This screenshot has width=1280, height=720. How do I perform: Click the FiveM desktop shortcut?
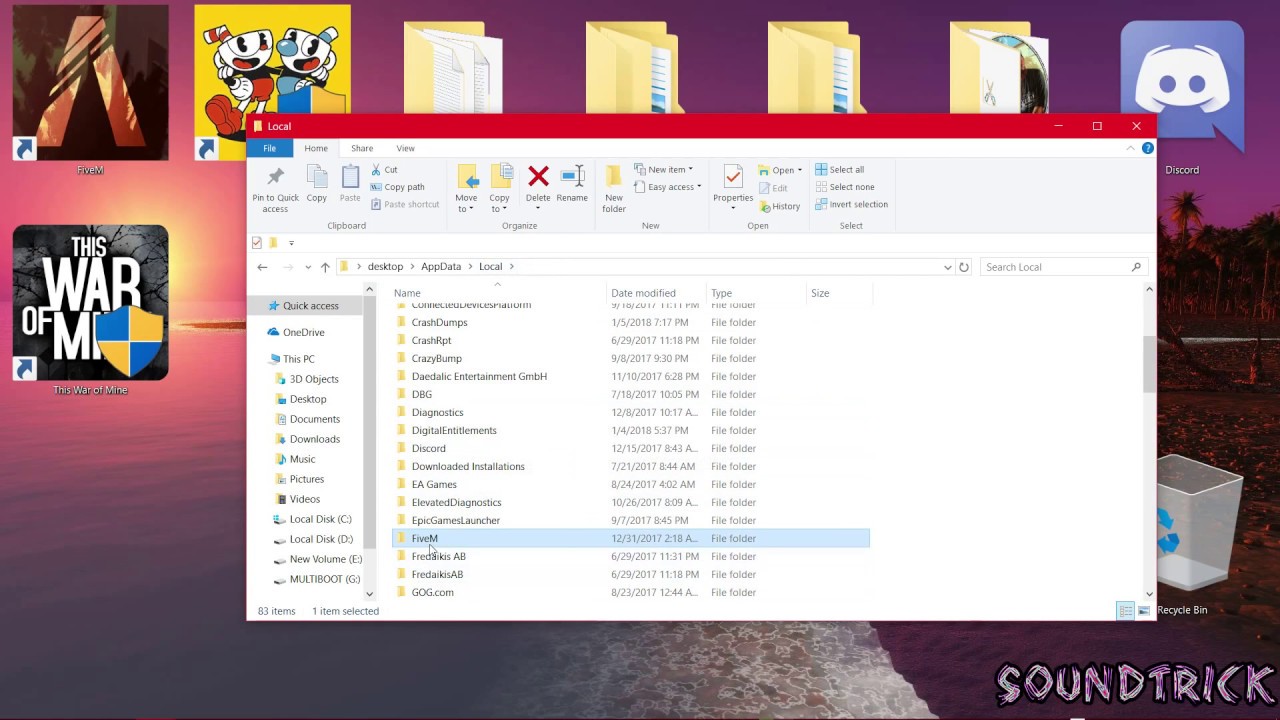pyautogui.click(x=90, y=90)
